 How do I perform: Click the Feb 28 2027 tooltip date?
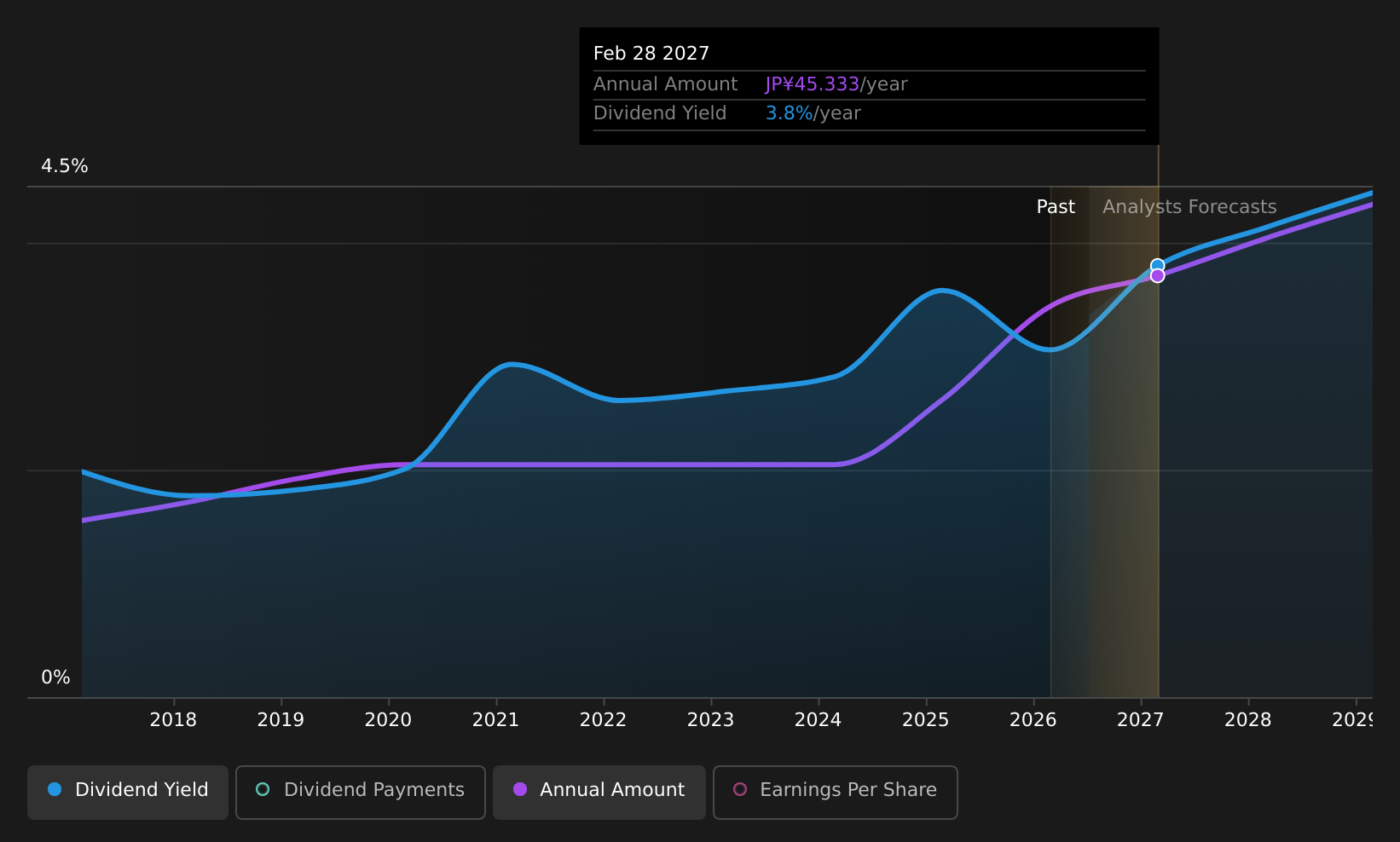point(651,54)
